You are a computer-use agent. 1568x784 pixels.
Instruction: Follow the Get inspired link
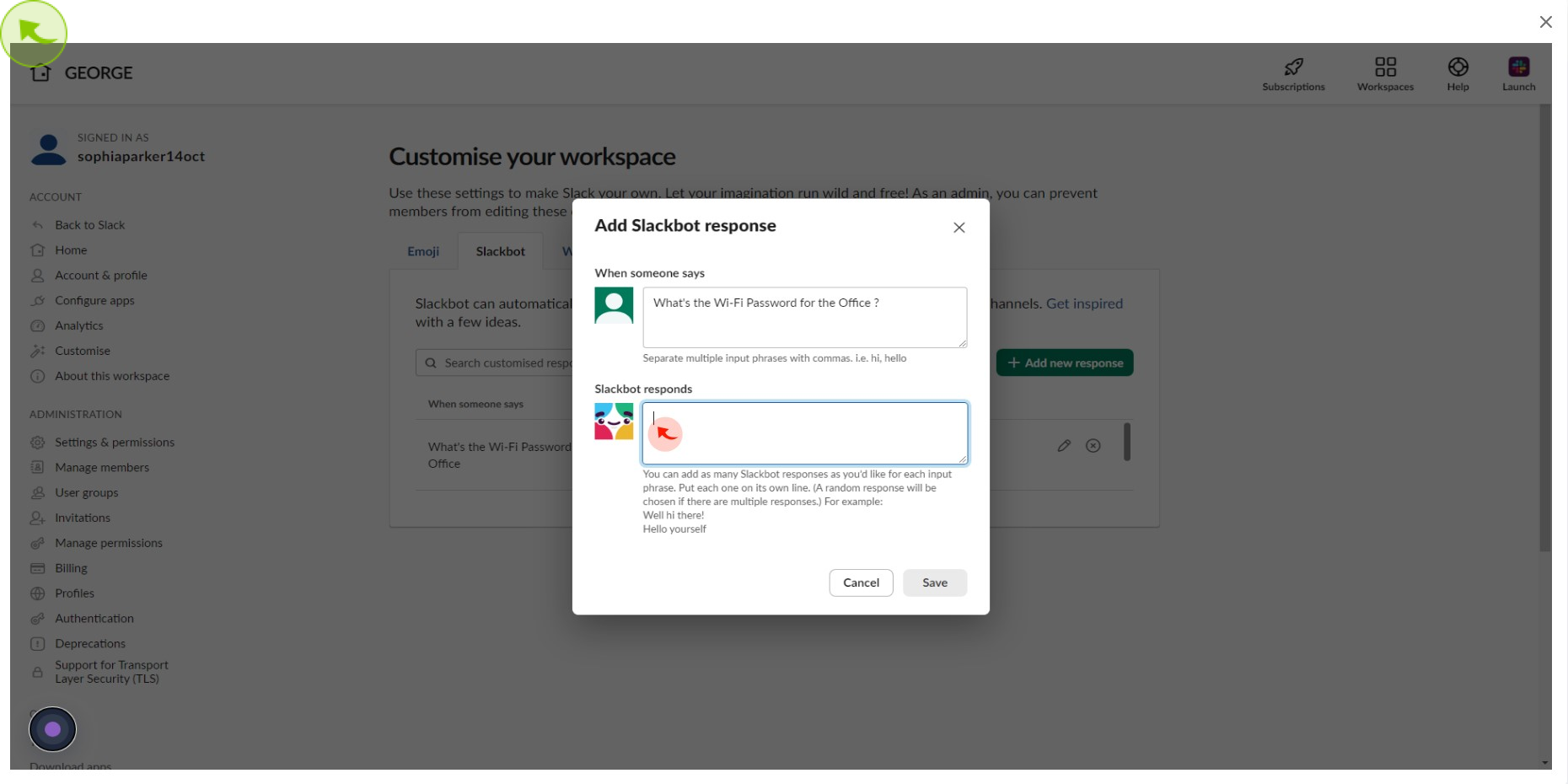(x=1084, y=303)
